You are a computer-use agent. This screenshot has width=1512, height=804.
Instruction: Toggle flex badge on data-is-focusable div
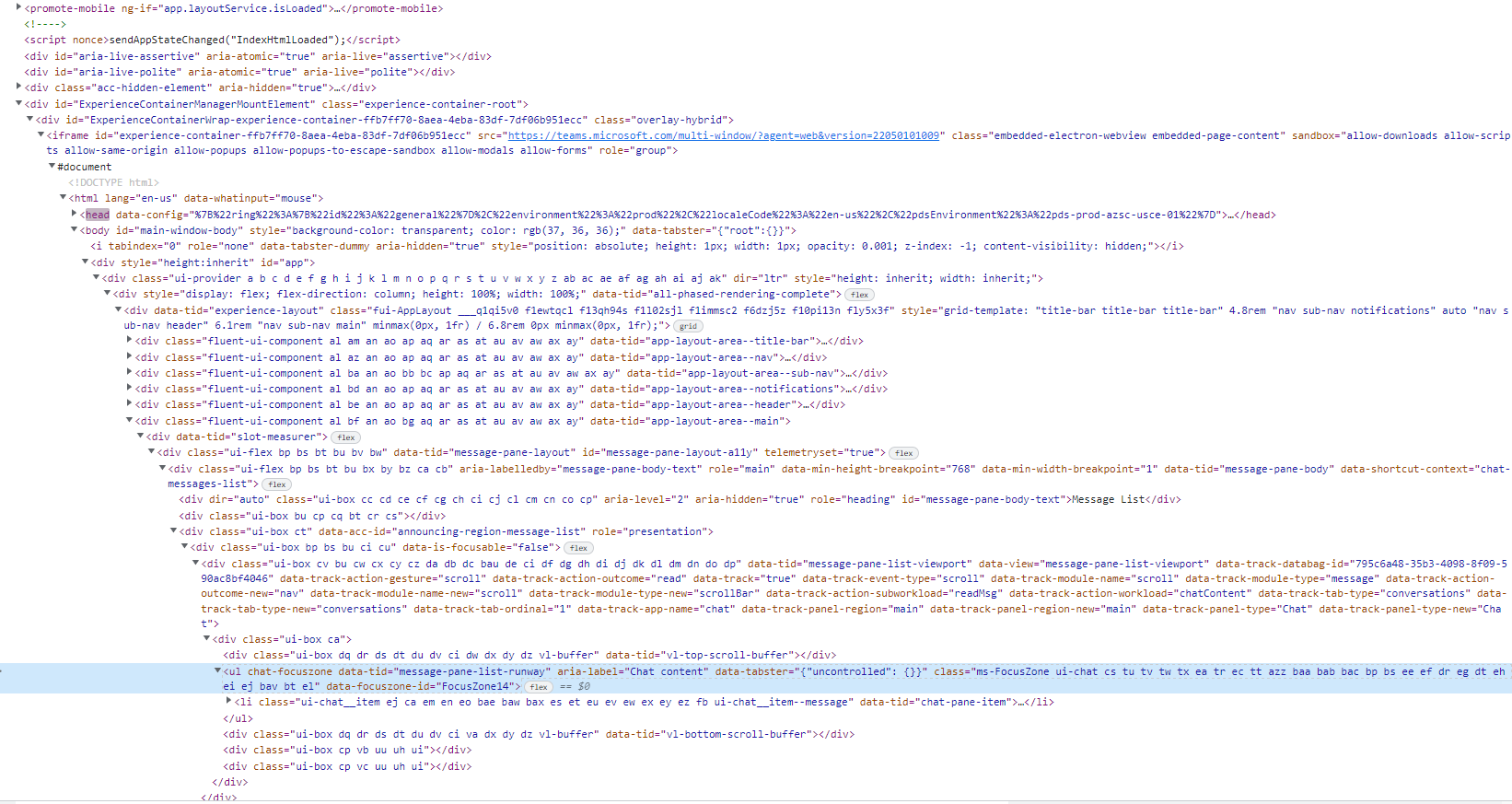coord(578,548)
